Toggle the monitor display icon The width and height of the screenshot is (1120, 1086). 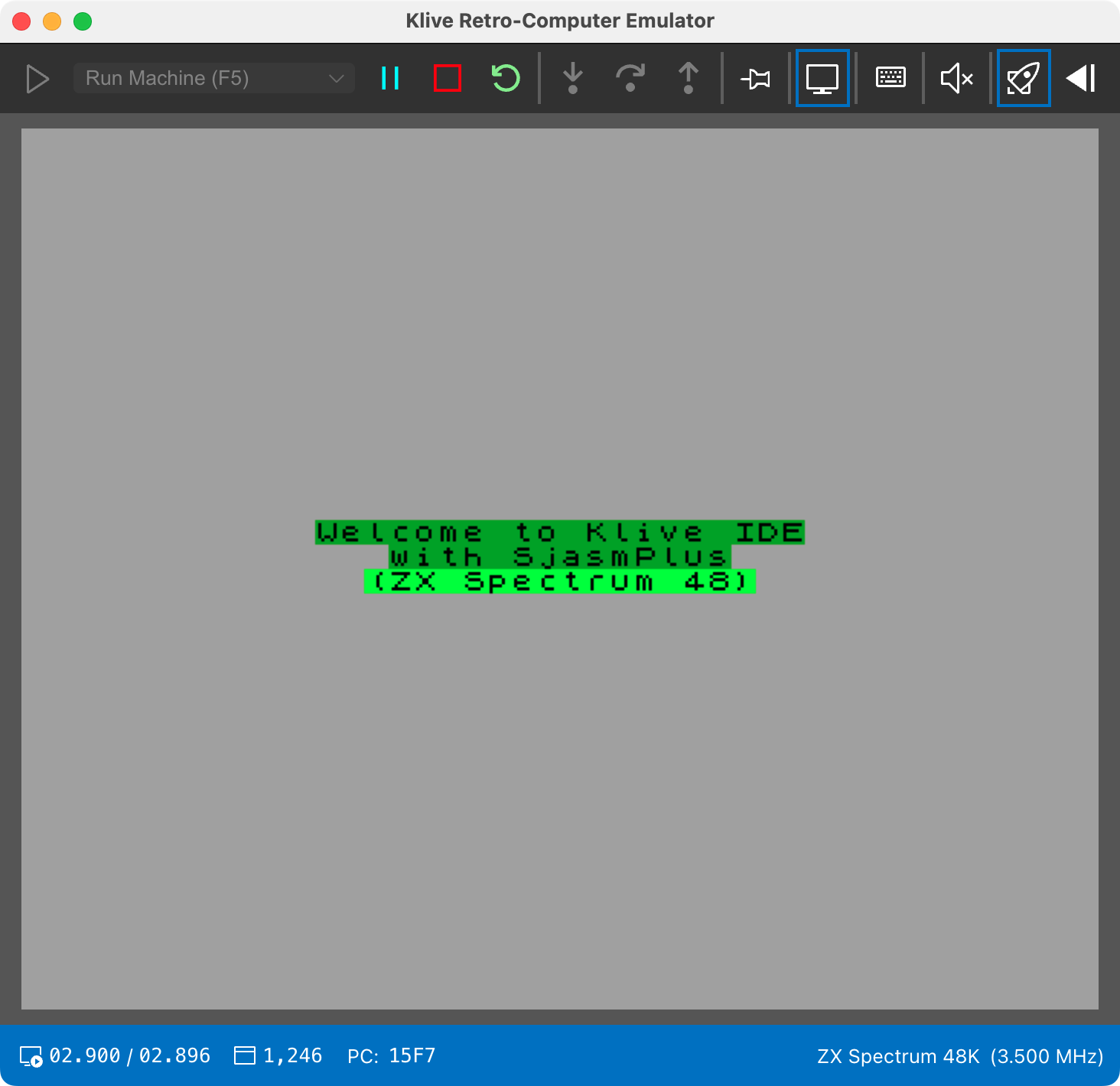click(x=822, y=78)
